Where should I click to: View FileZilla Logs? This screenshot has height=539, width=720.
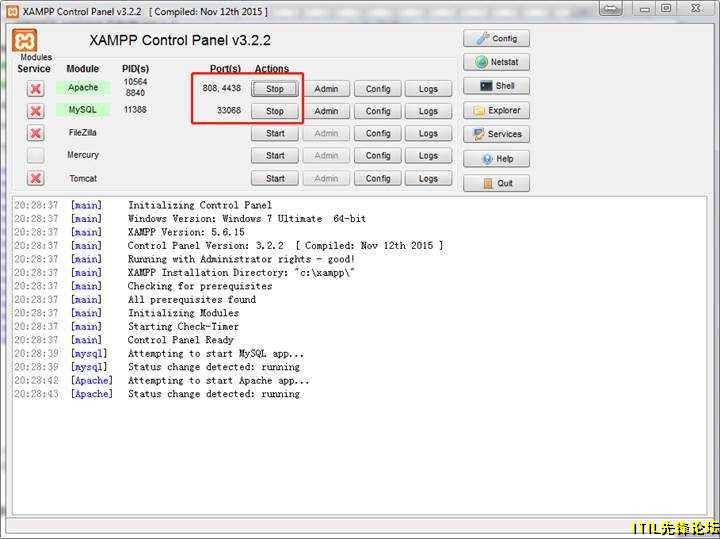click(428, 133)
